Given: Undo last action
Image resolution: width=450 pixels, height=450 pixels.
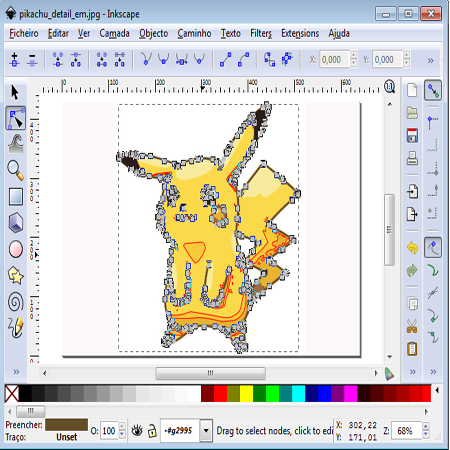Looking at the screenshot, I should (x=412, y=248).
